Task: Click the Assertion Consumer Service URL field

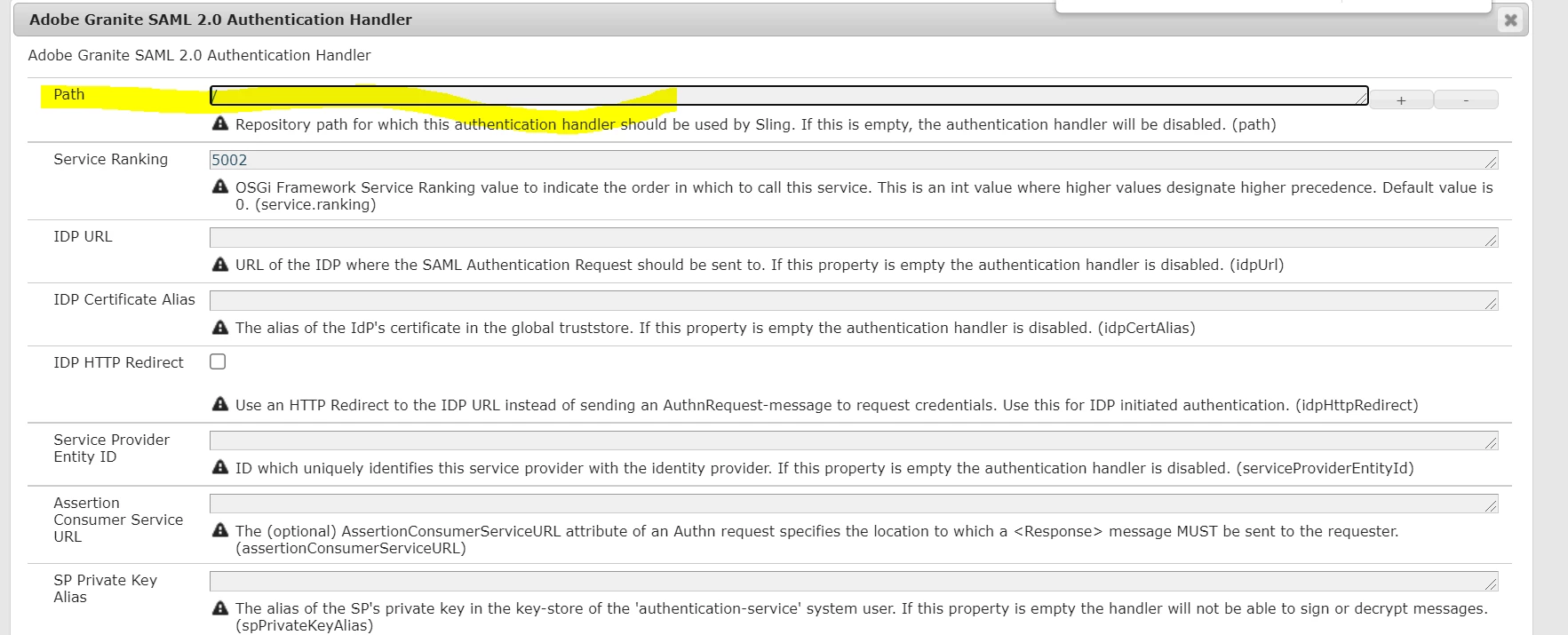Action: [854, 504]
